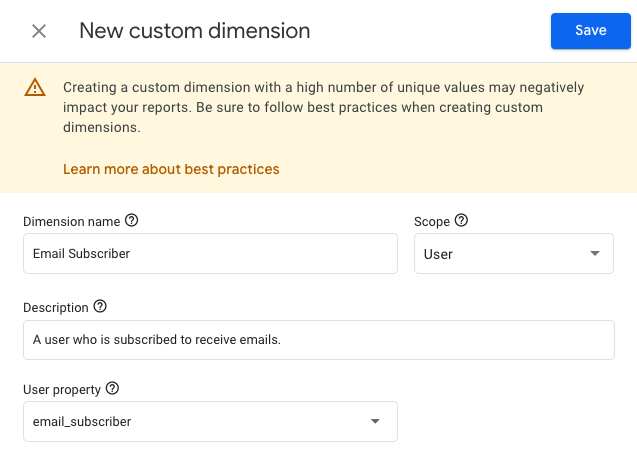Click the orange warning triangle icon
The height and width of the screenshot is (476, 637).
[35, 87]
